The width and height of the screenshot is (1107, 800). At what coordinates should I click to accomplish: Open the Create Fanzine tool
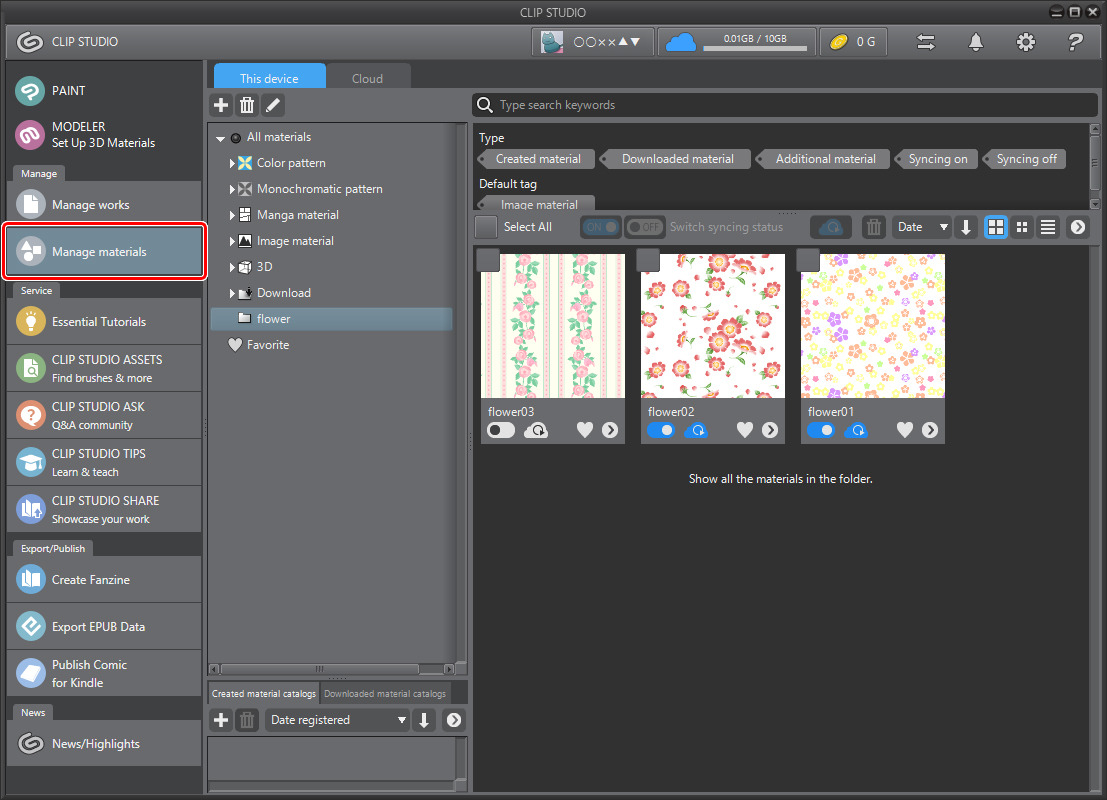point(30,579)
